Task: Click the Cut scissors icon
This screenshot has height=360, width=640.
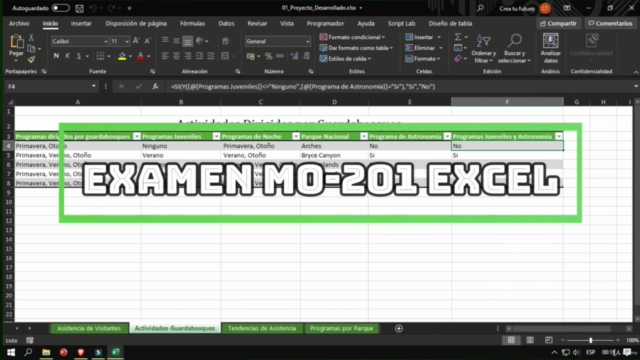Action: point(31,38)
